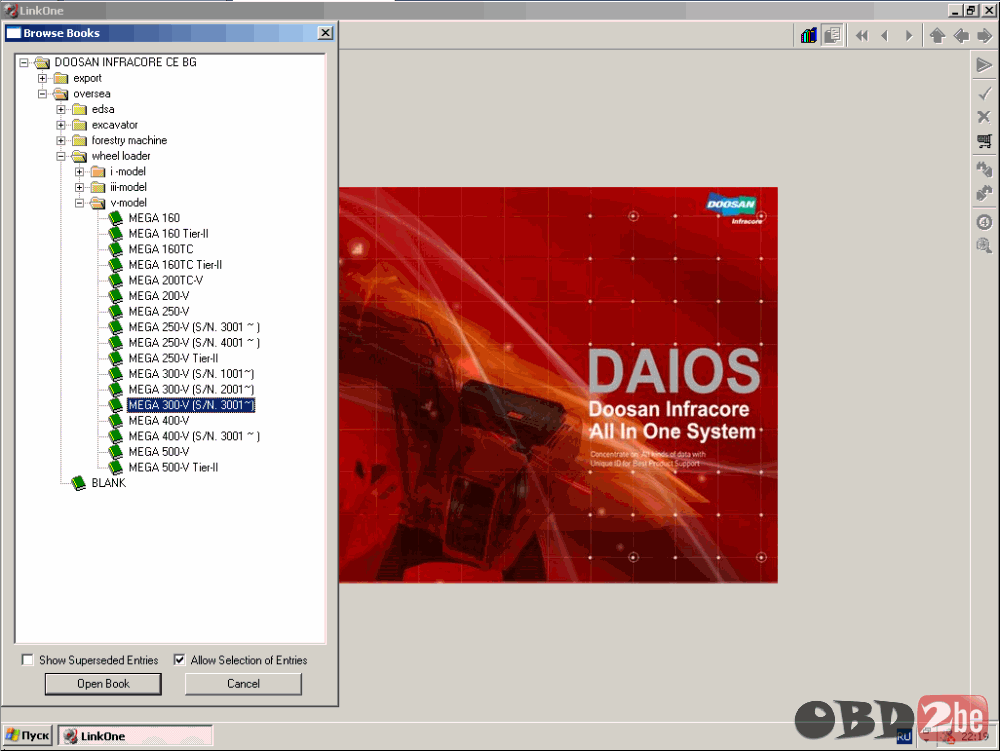Select MEGA 250-V (S/N. 3001 ~) book
The image size is (1000, 751).
tap(194, 327)
